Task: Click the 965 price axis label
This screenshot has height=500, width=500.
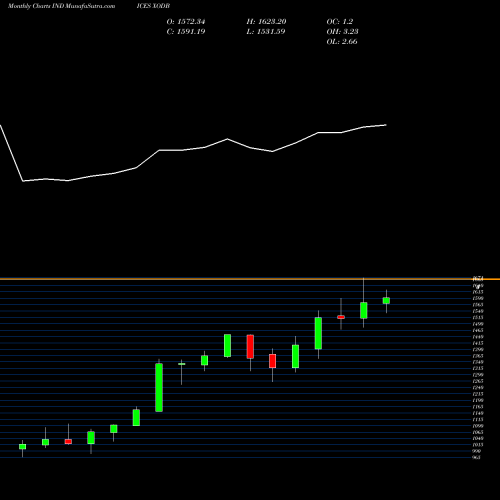Action: pyautogui.click(x=477, y=457)
